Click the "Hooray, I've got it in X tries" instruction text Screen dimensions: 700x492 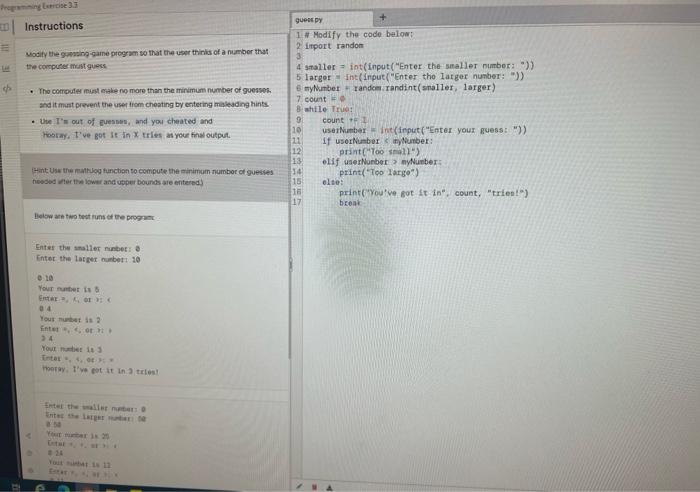pyautogui.click(x=102, y=135)
